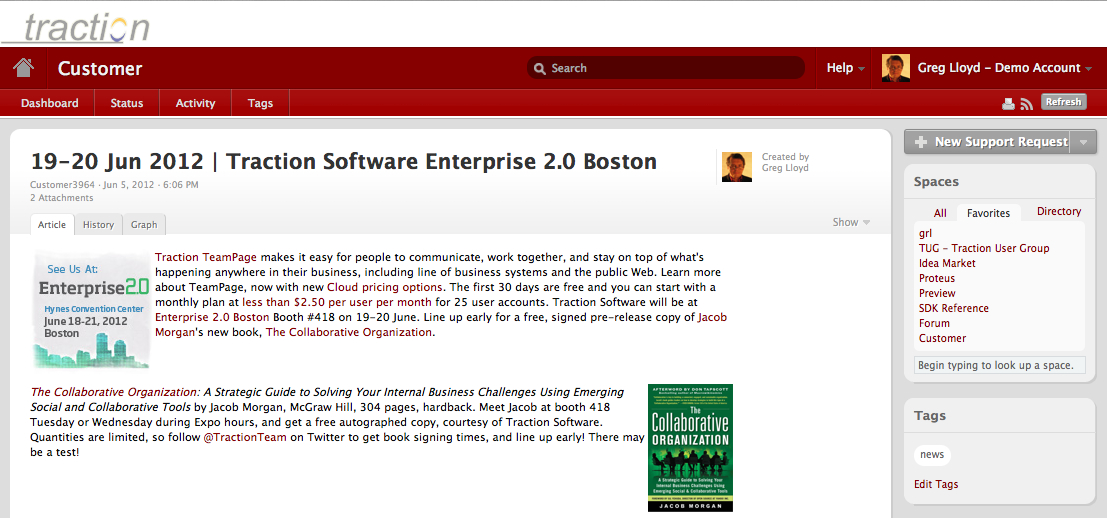Open the Activity menu item
The width and height of the screenshot is (1107, 518).
[x=195, y=103]
